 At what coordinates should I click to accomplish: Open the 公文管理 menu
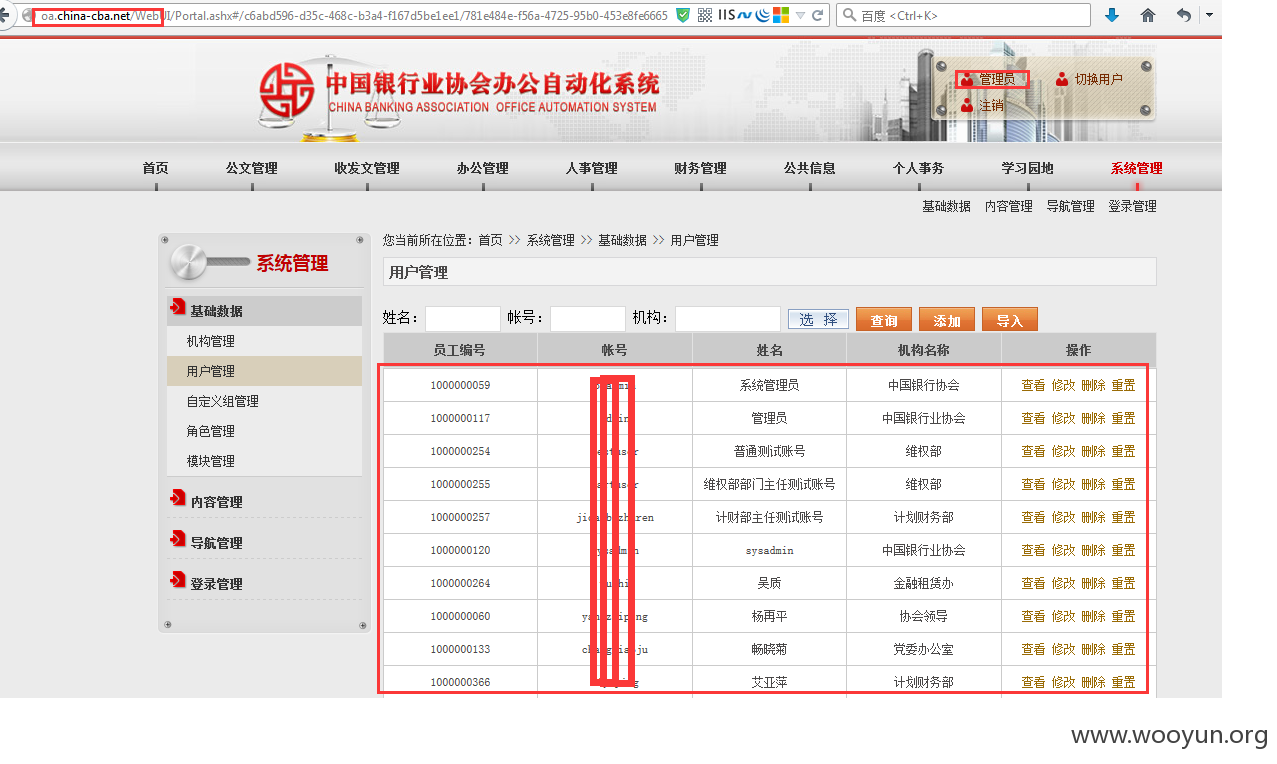point(251,168)
